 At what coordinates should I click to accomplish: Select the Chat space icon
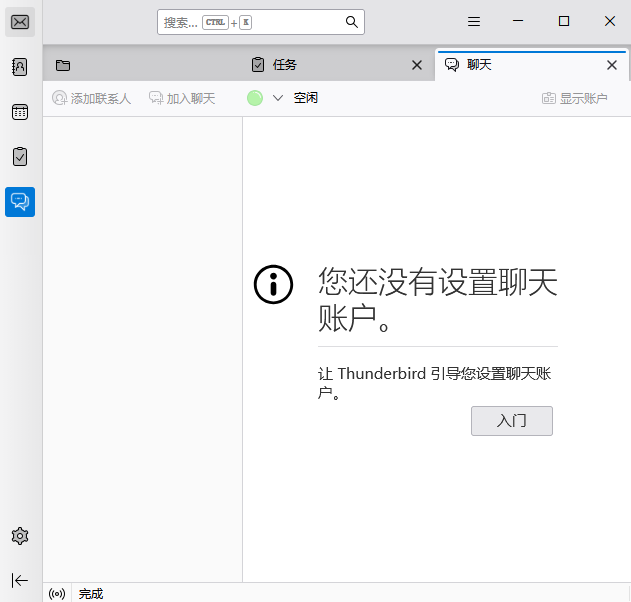pyautogui.click(x=20, y=202)
